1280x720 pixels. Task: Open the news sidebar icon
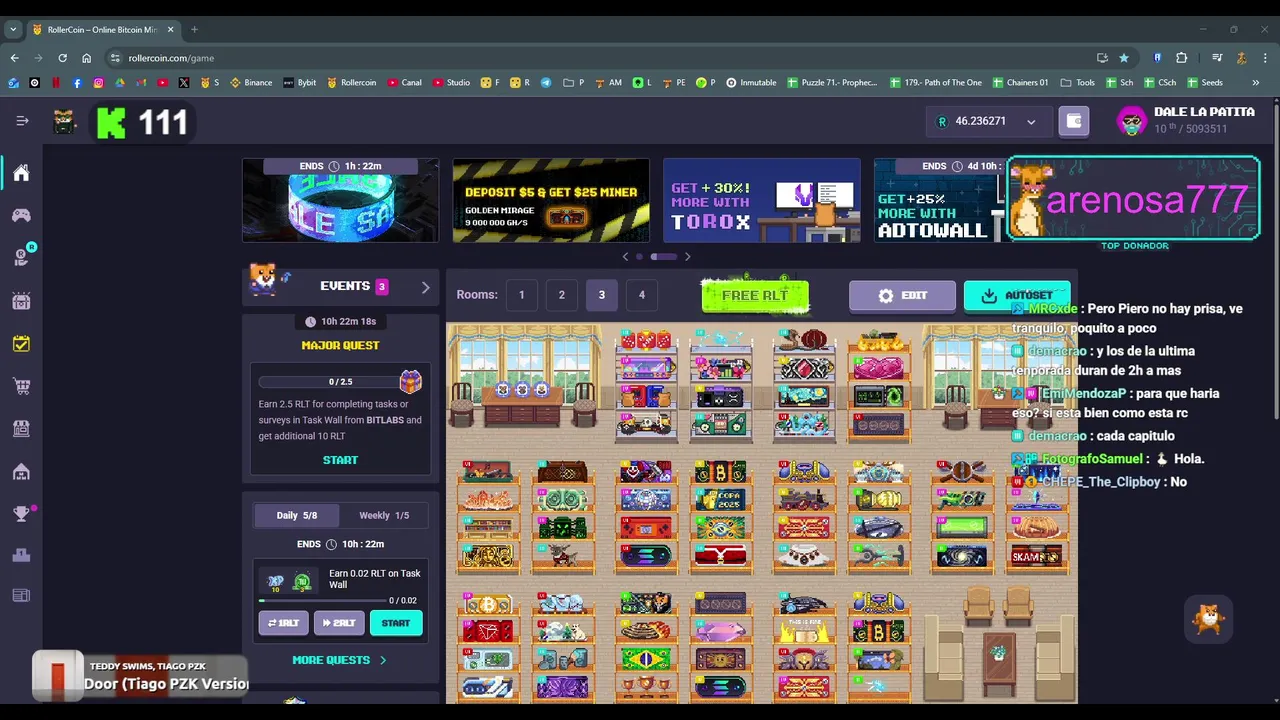click(x=21, y=596)
